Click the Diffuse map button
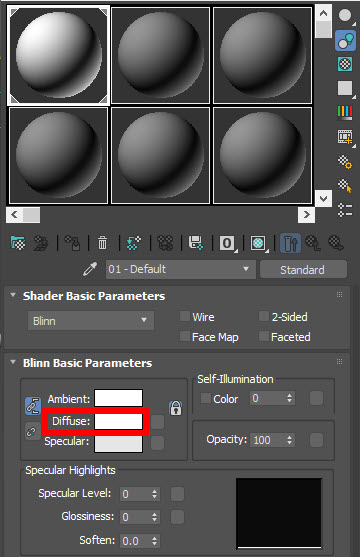Image resolution: width=360 pixels, height=557 pixels. (157, 422)
